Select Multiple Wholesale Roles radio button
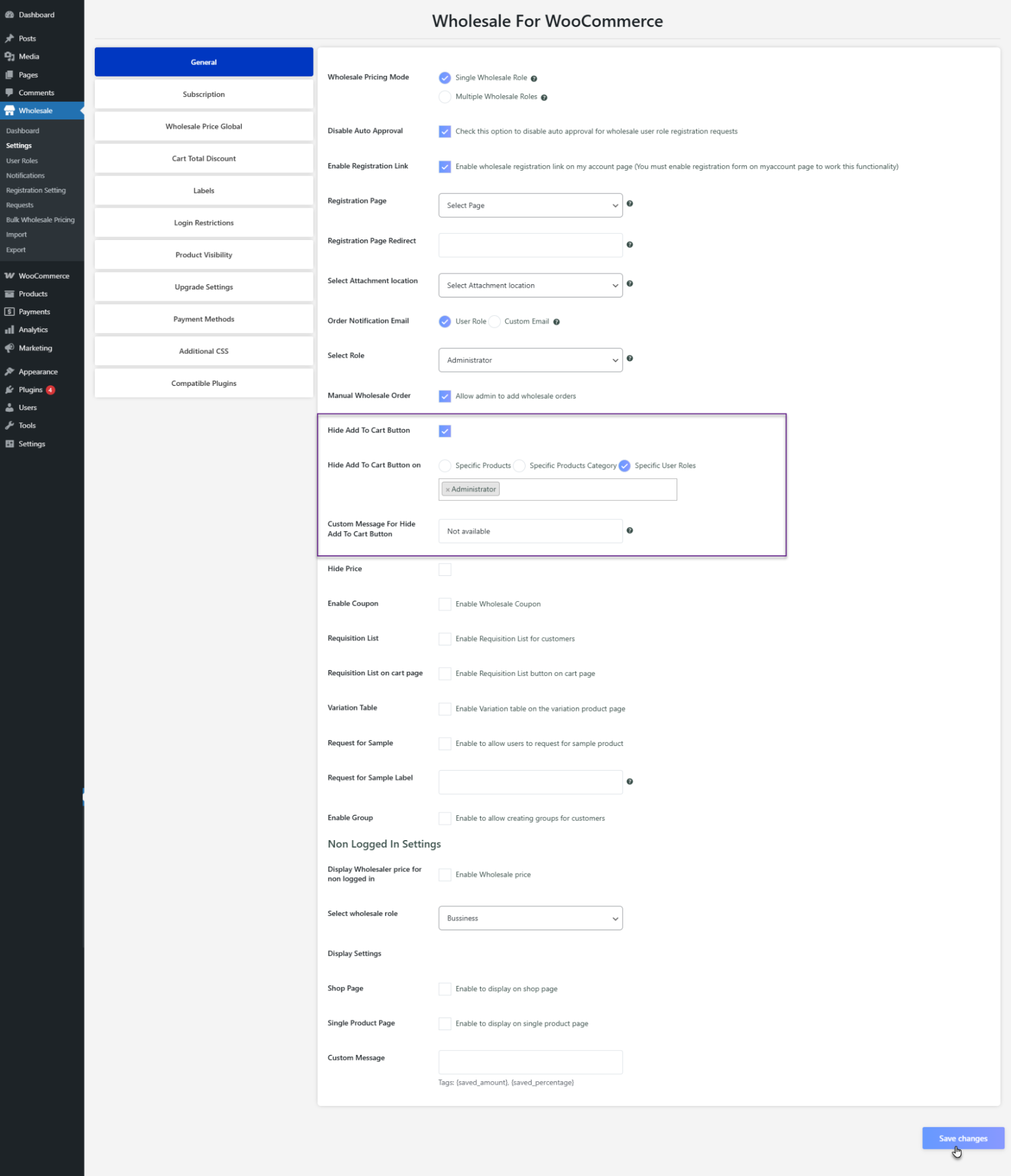Viewport: 1011px width, 1176px height. [x=445, y=96]
